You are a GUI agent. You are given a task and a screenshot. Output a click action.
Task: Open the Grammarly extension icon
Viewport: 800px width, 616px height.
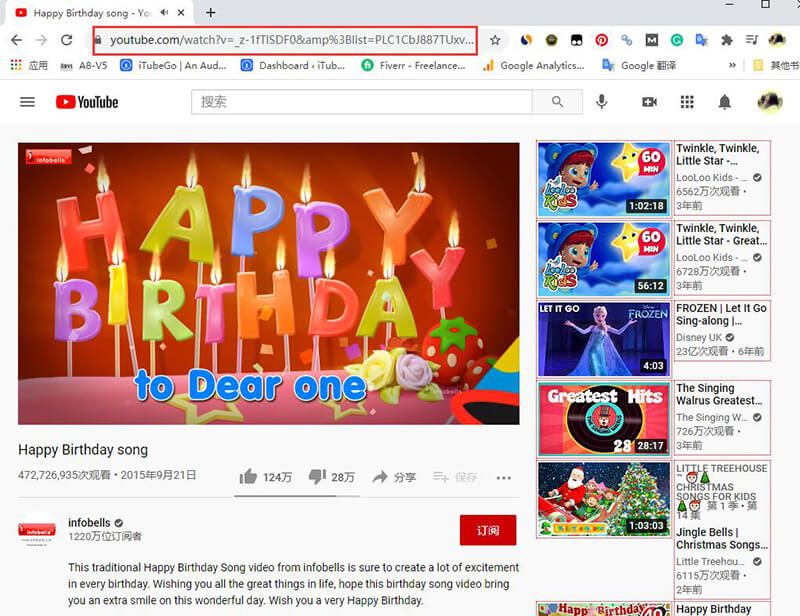[677, 40]
